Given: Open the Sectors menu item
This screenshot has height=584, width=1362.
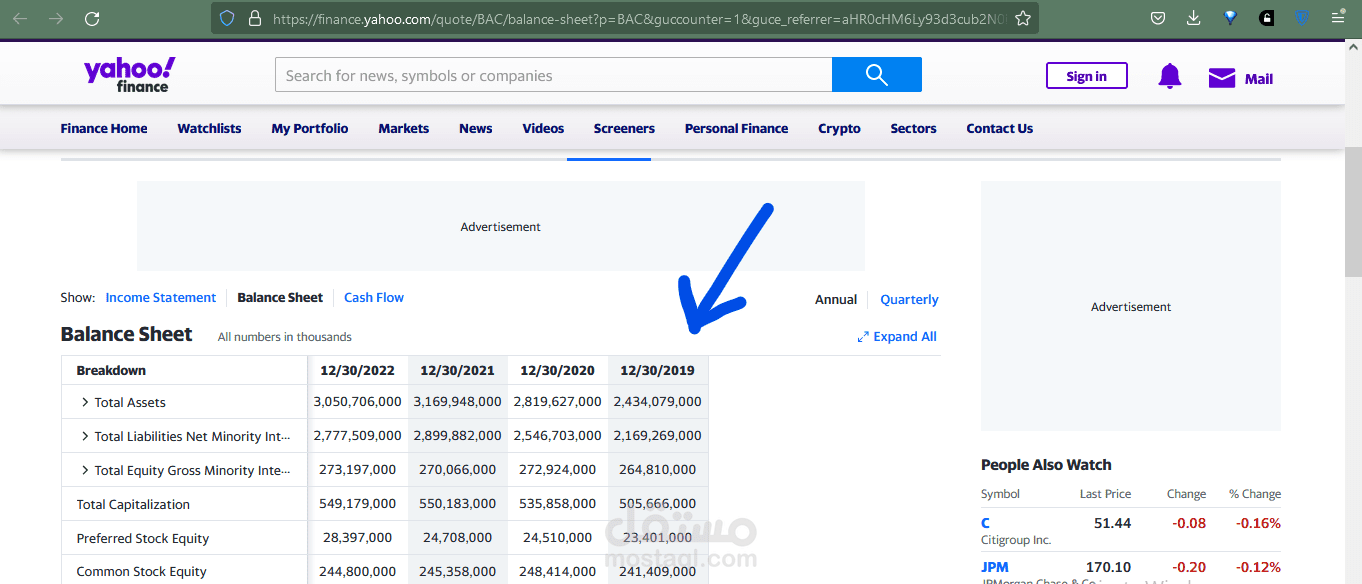Looking at the screenshot, I should pos(913,128).
